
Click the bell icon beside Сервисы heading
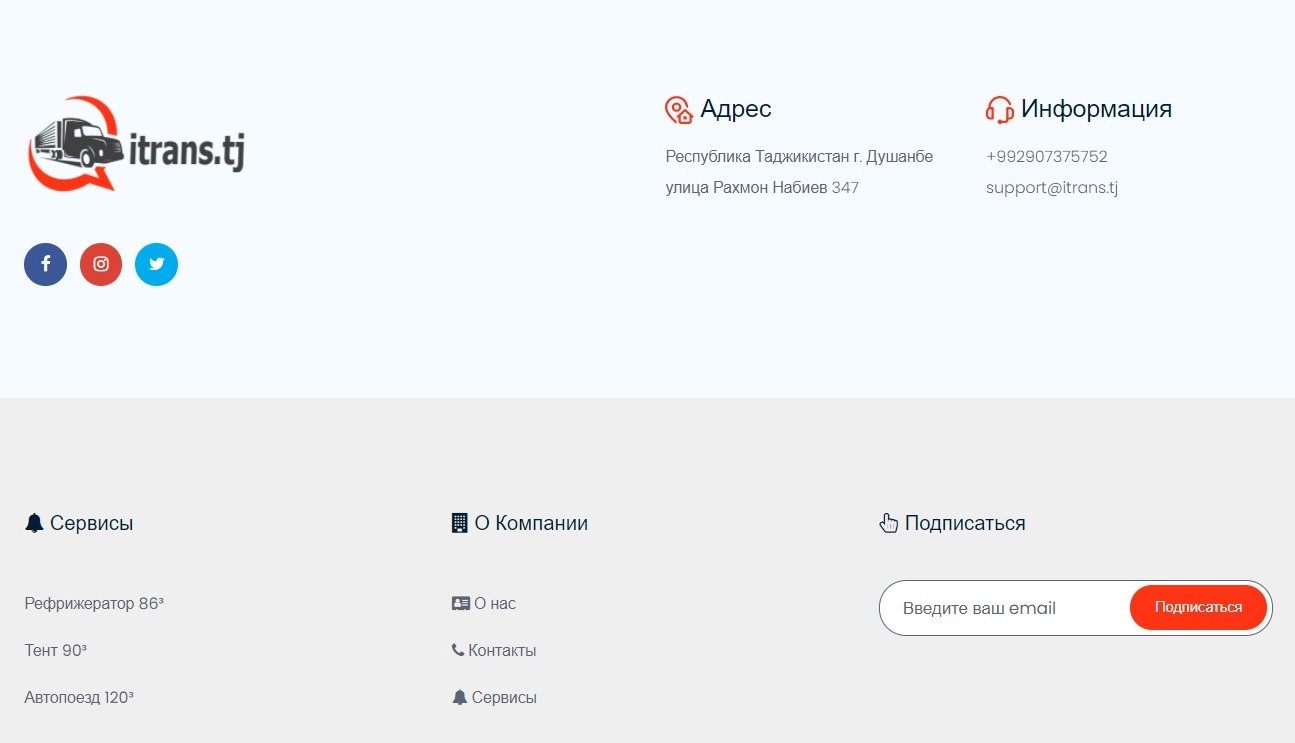coord(34,523)
